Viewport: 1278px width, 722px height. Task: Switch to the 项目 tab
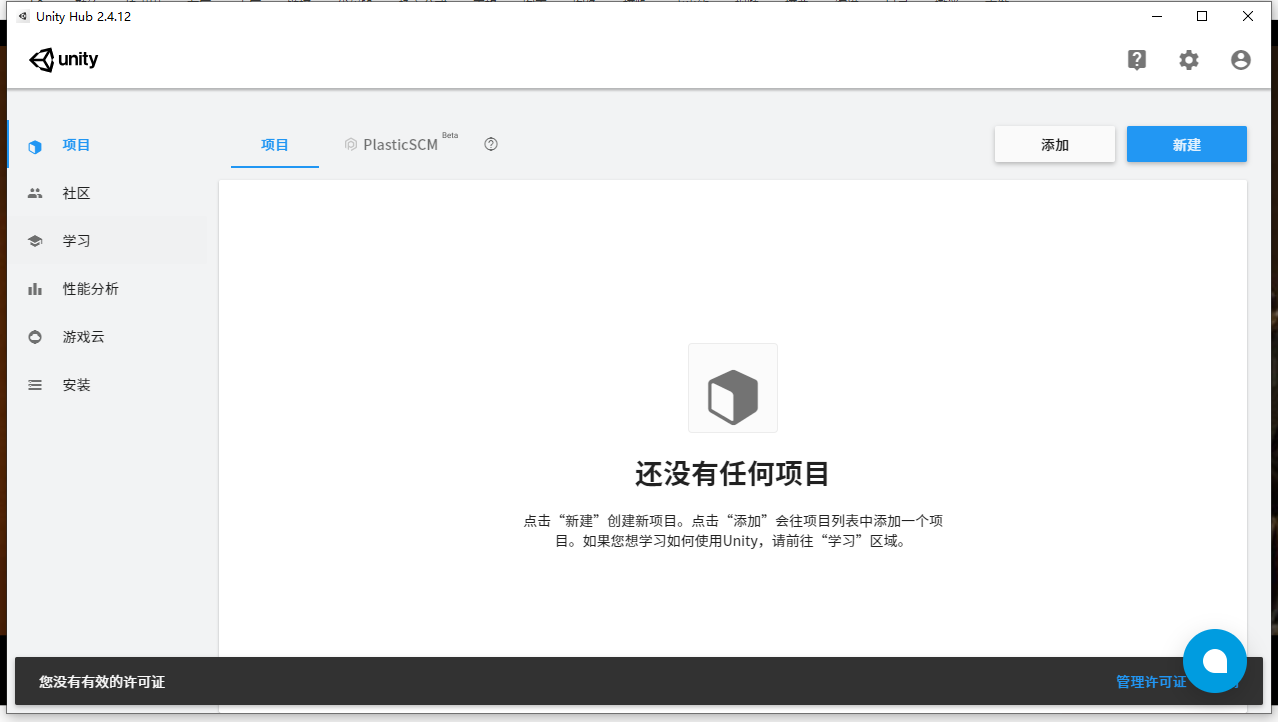pyautogui.click(x=275, y=145)
